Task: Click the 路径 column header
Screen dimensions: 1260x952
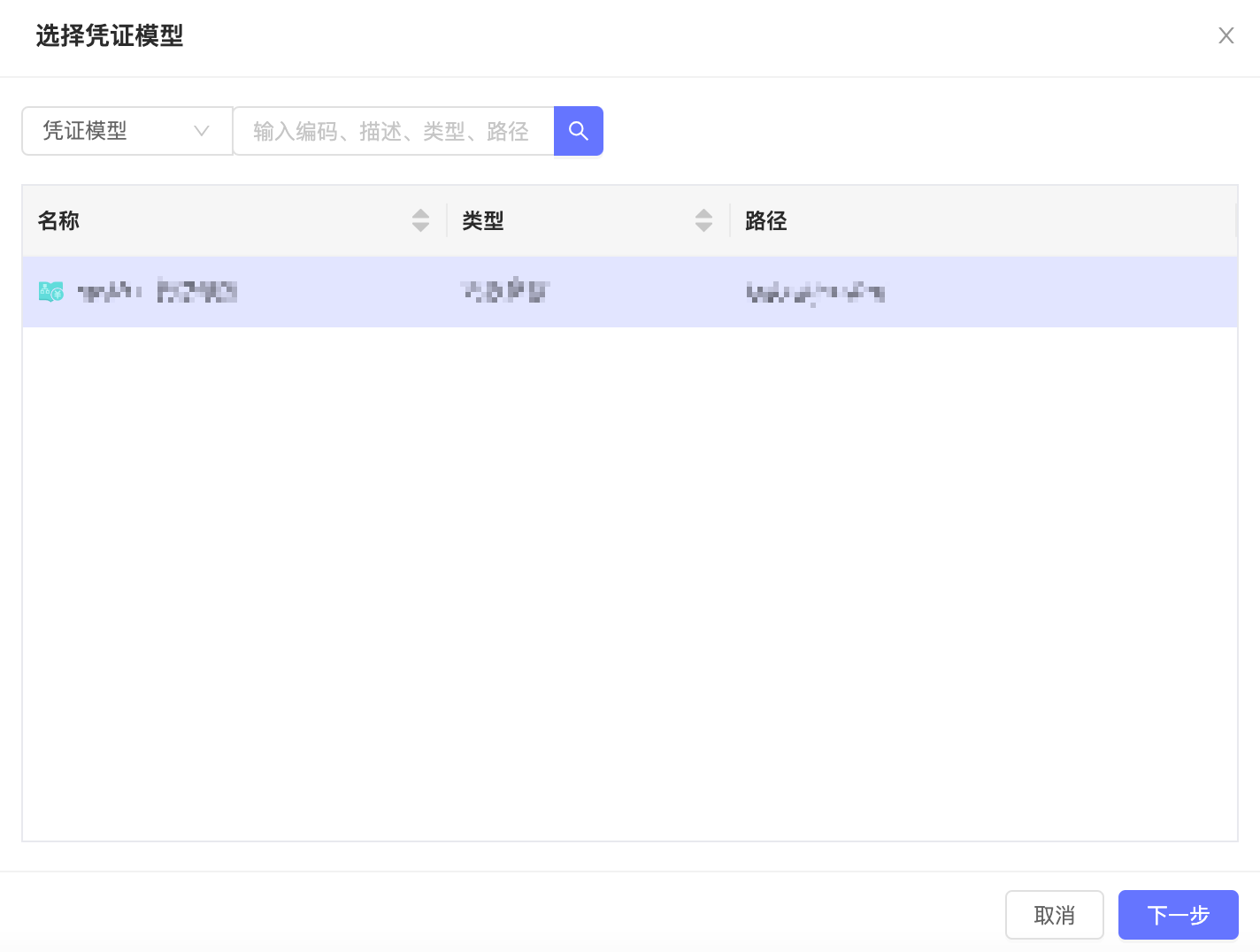Action: [x=766, y=220]
